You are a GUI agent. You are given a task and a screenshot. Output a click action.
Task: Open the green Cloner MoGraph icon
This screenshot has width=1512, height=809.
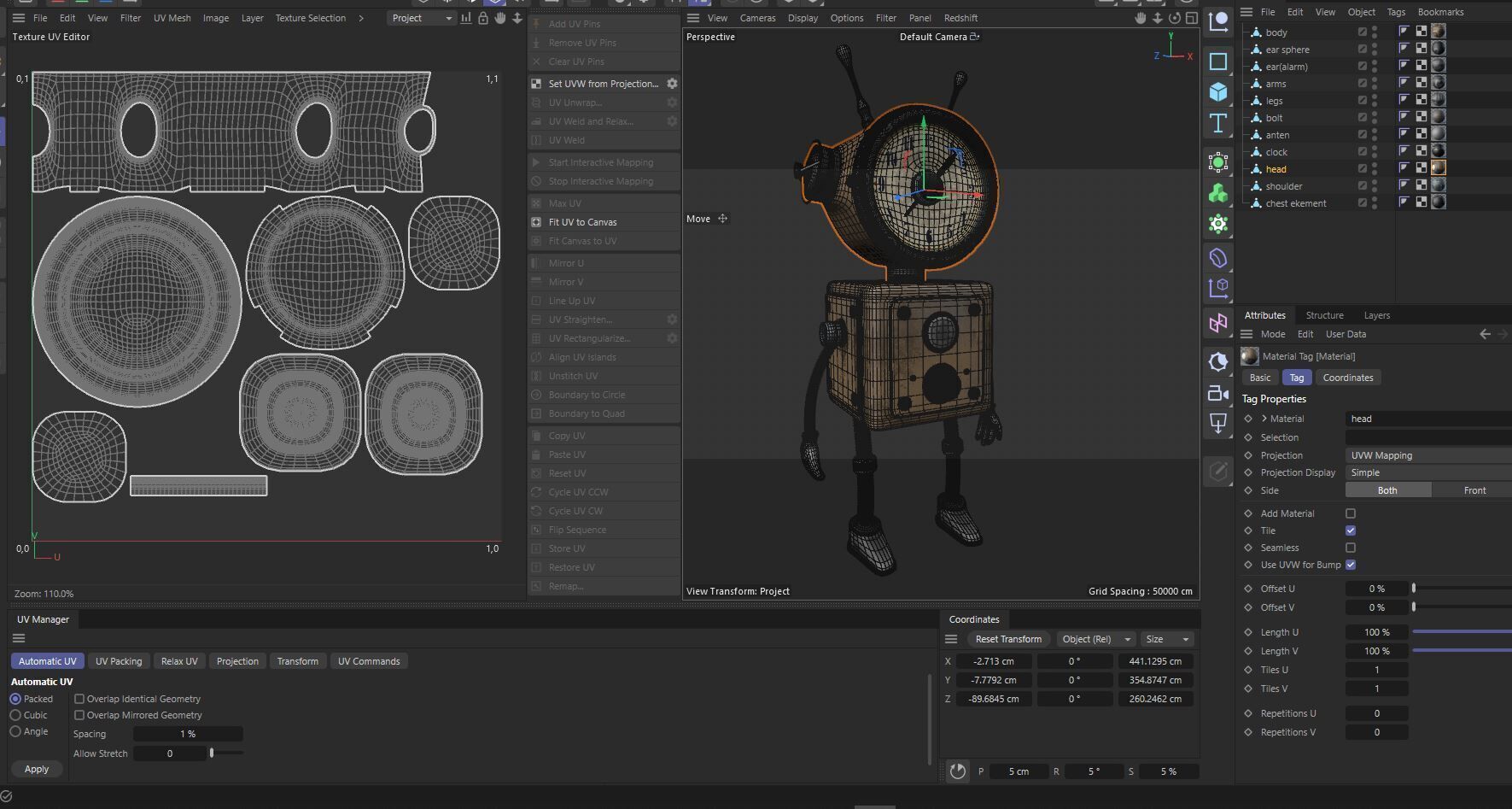[x=1218, y=193]
